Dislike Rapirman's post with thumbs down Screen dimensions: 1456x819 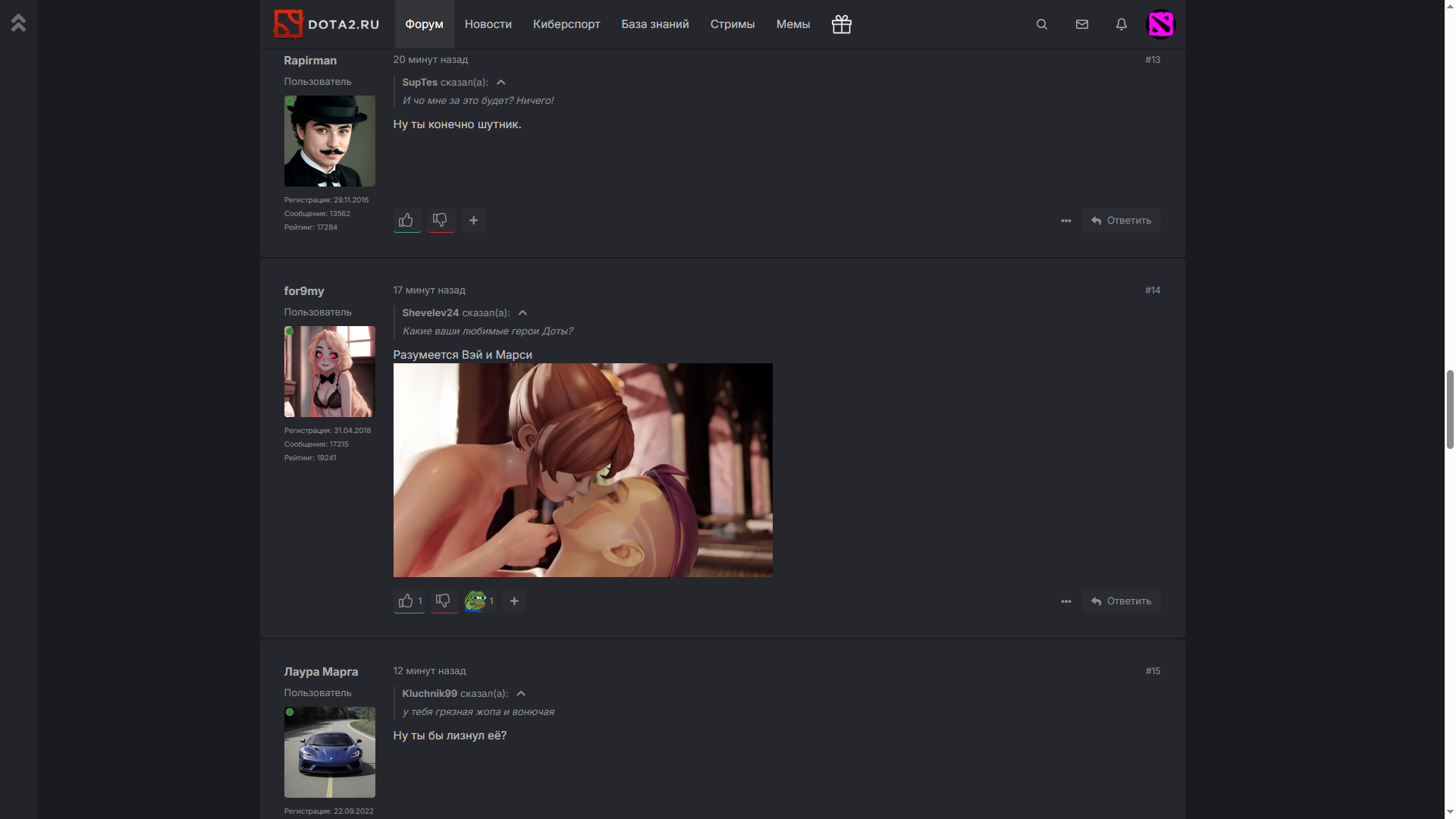point(441,221)
